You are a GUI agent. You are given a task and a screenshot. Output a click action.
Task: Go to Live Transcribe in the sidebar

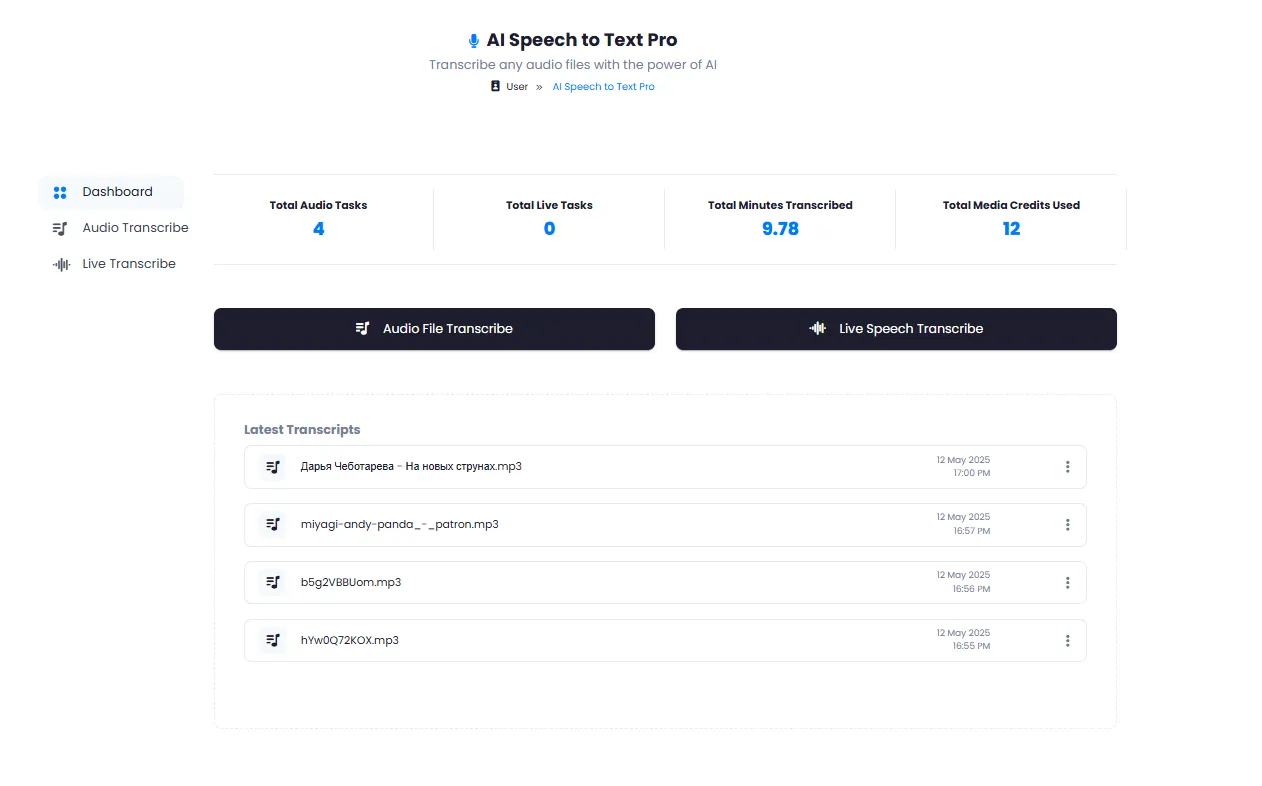pyautogui.click(x=114, y=264)
